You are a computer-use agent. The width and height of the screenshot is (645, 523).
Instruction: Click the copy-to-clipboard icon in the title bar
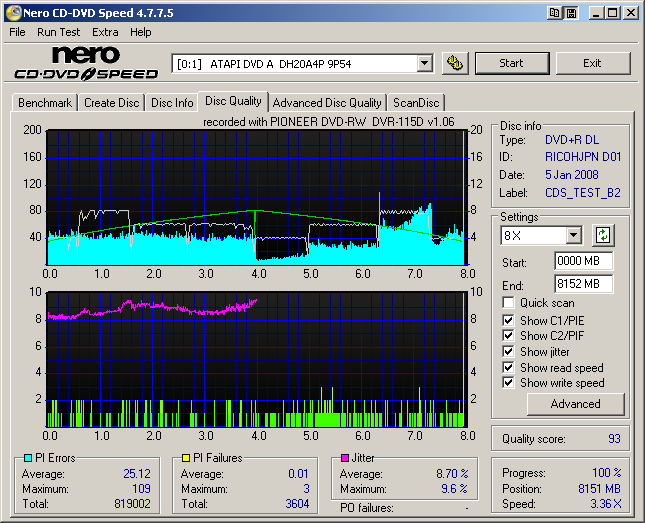coord(555,13)
